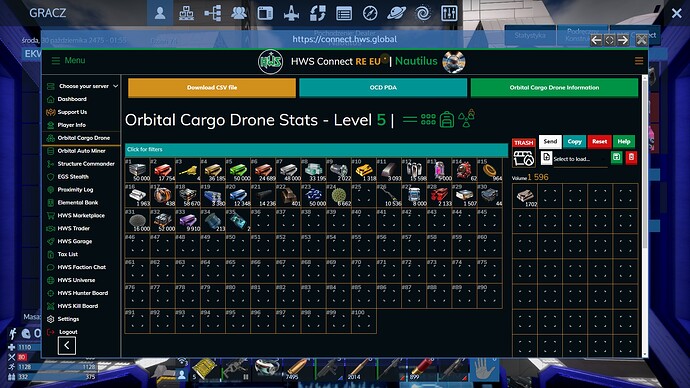This screenshot has width=690, height=388.
Task: Open the orange hamburger menu at top right
Action: click(639, 61)
